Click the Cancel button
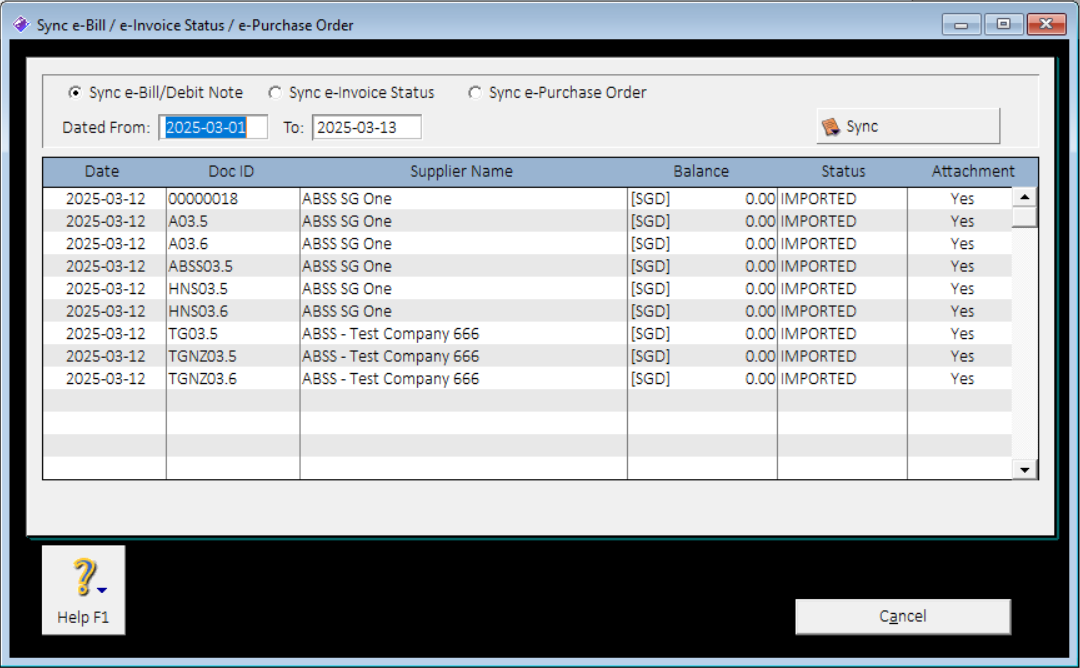1080x668 pixels. tap(903, 616)
